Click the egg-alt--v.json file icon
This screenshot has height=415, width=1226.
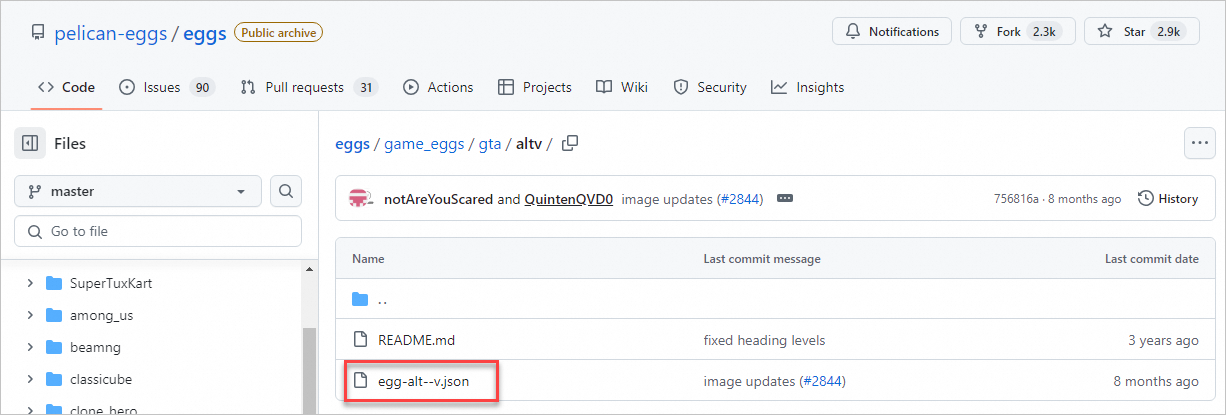[x=360, y=381]
